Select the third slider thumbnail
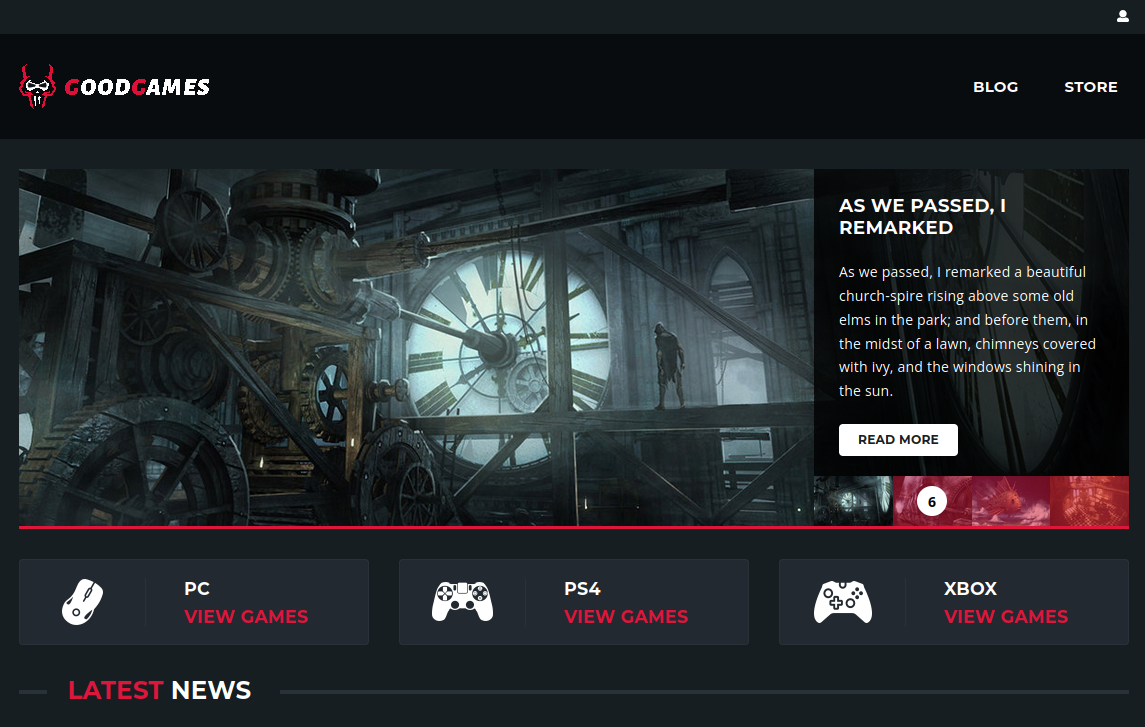1145x727 pixels. (x=1010, y=501)
